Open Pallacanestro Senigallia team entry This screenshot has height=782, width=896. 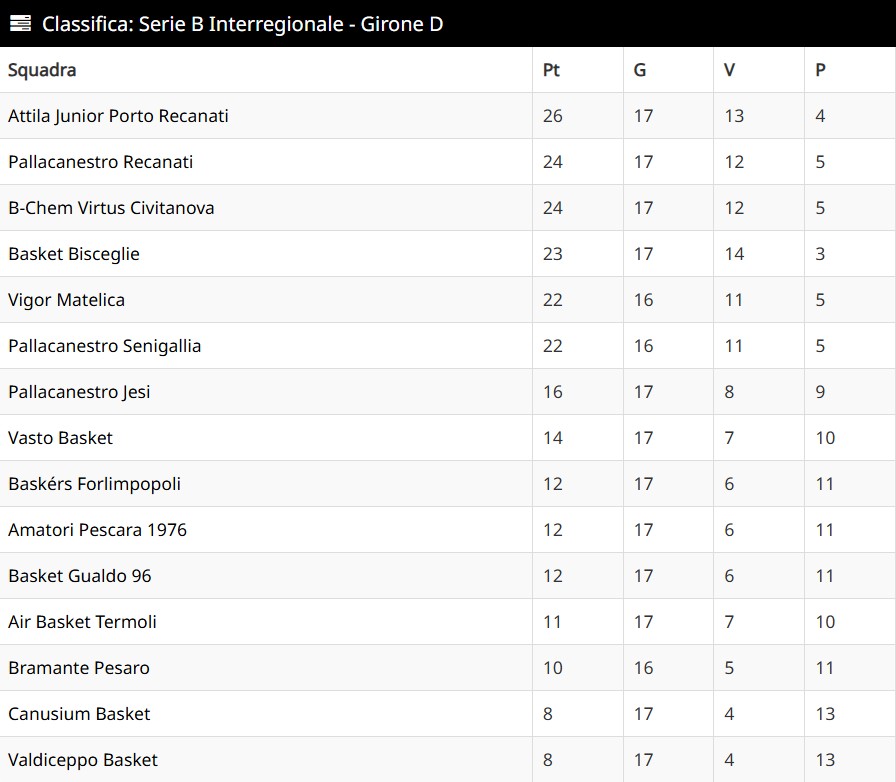coord(104,346)
